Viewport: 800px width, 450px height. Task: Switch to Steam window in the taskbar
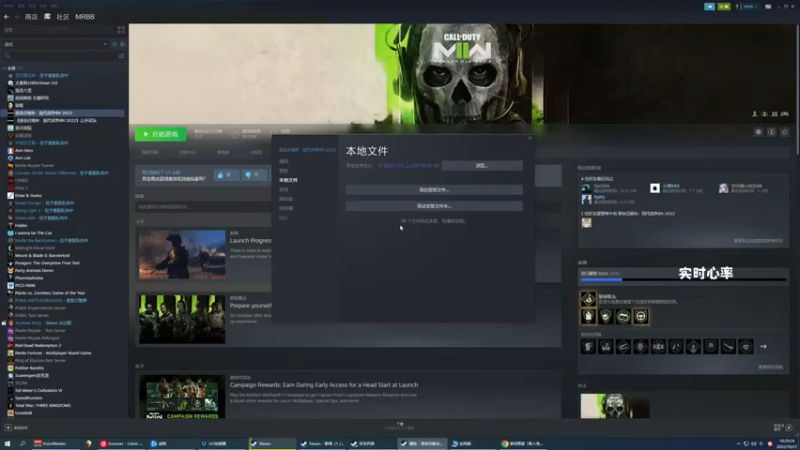click(272, 444)
